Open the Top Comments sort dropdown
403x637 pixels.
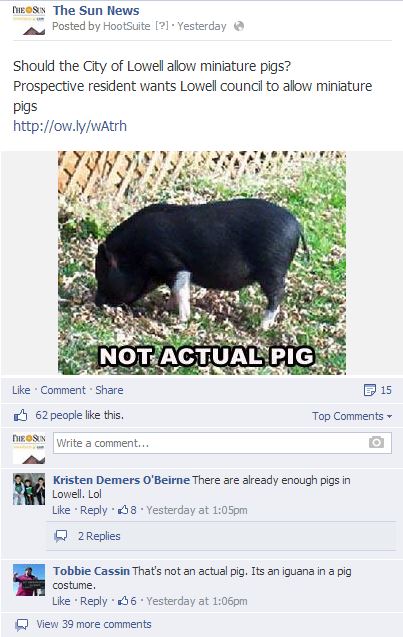(352, 416)
